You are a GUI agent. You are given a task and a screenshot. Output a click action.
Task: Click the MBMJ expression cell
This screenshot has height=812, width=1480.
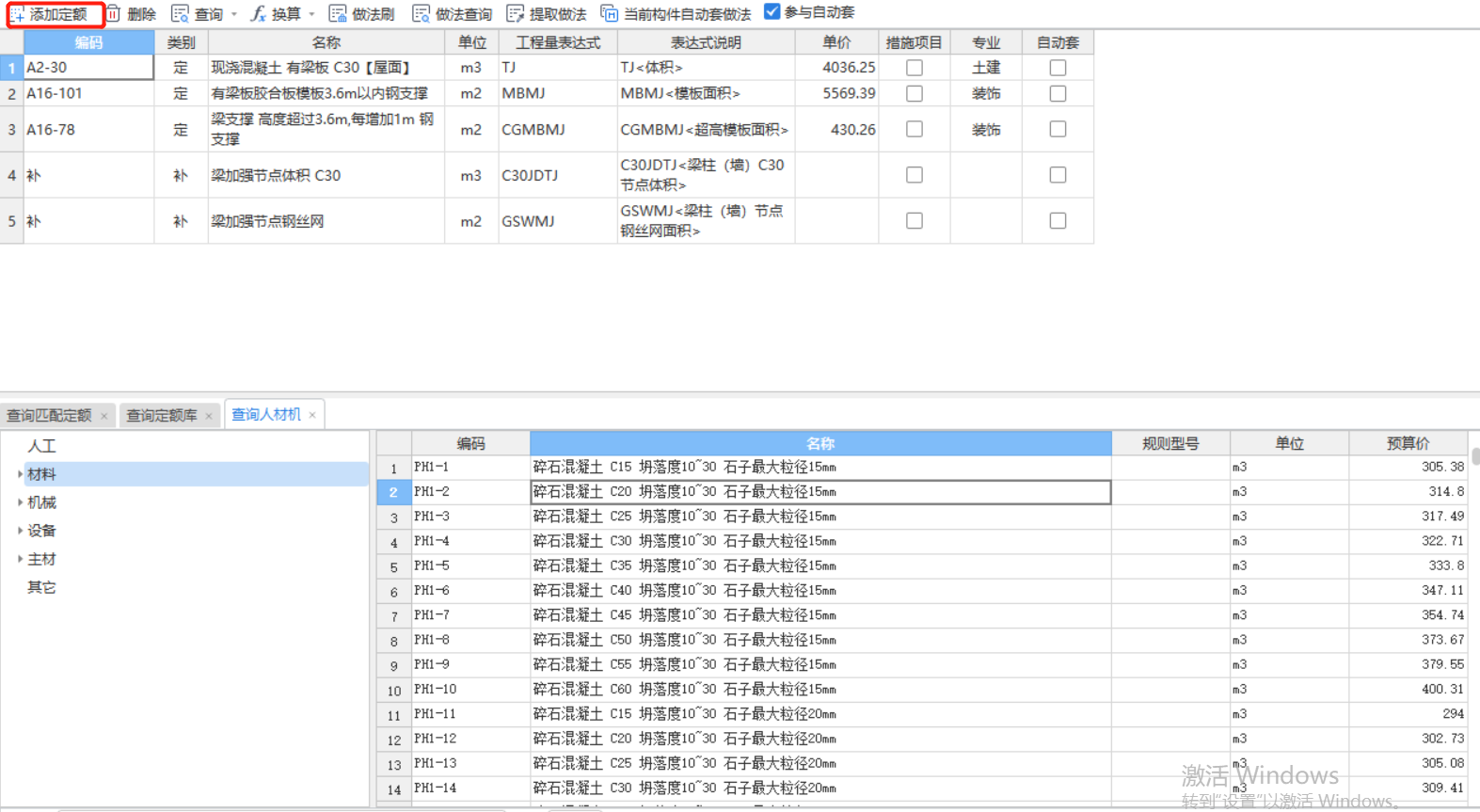tap(558, 93)
